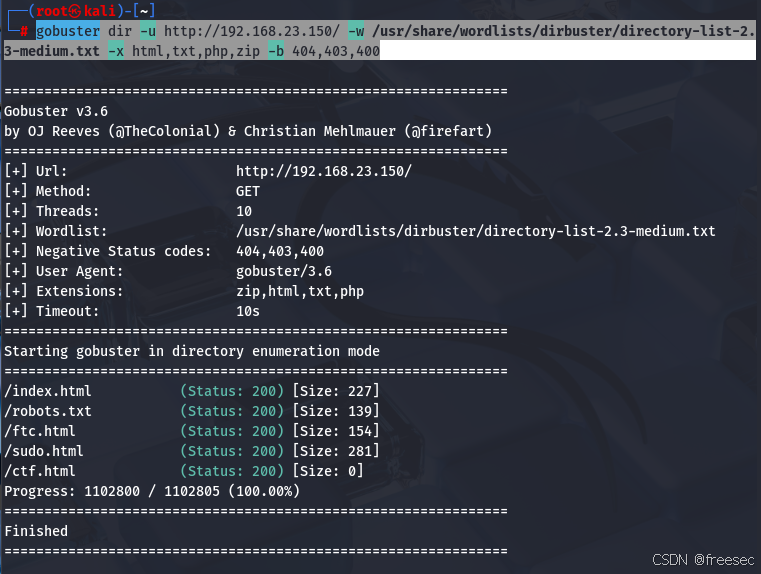
Task: Click the '/ctf.html' result entry
Action: pyautogui.click(x=40, y=471)
